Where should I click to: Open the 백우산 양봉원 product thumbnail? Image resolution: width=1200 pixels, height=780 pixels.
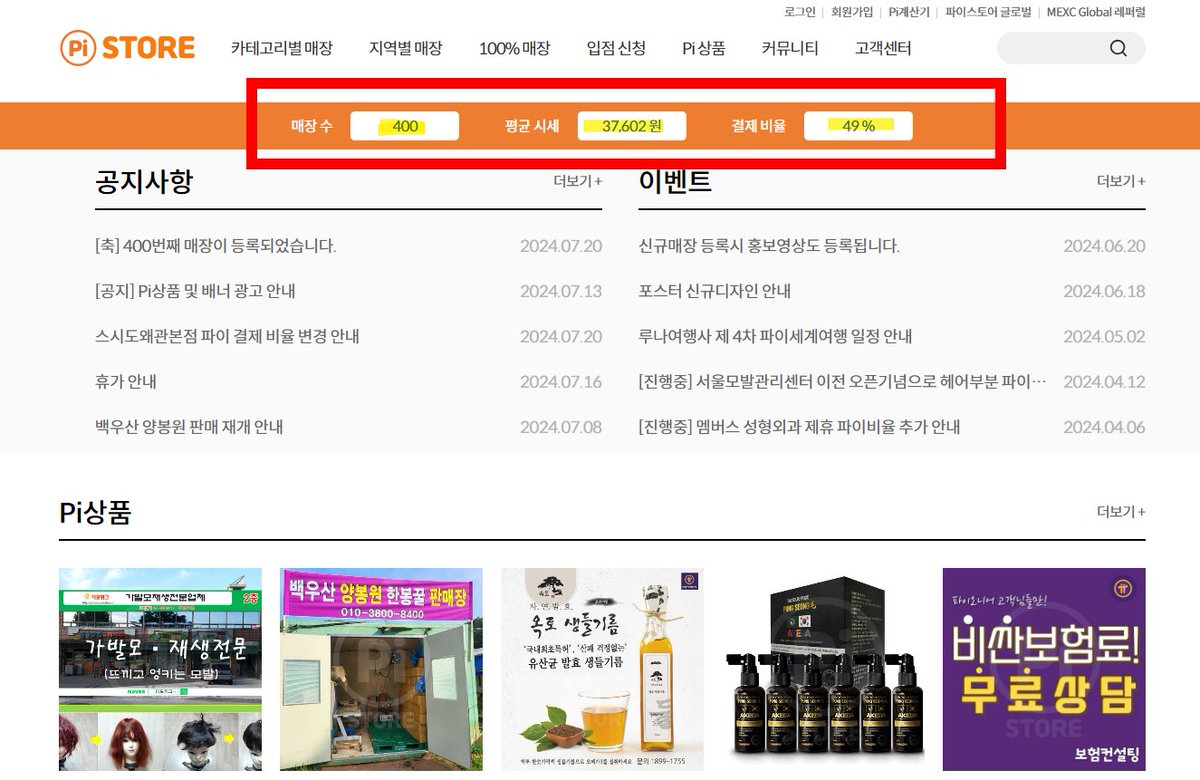(x=381, y=670)
